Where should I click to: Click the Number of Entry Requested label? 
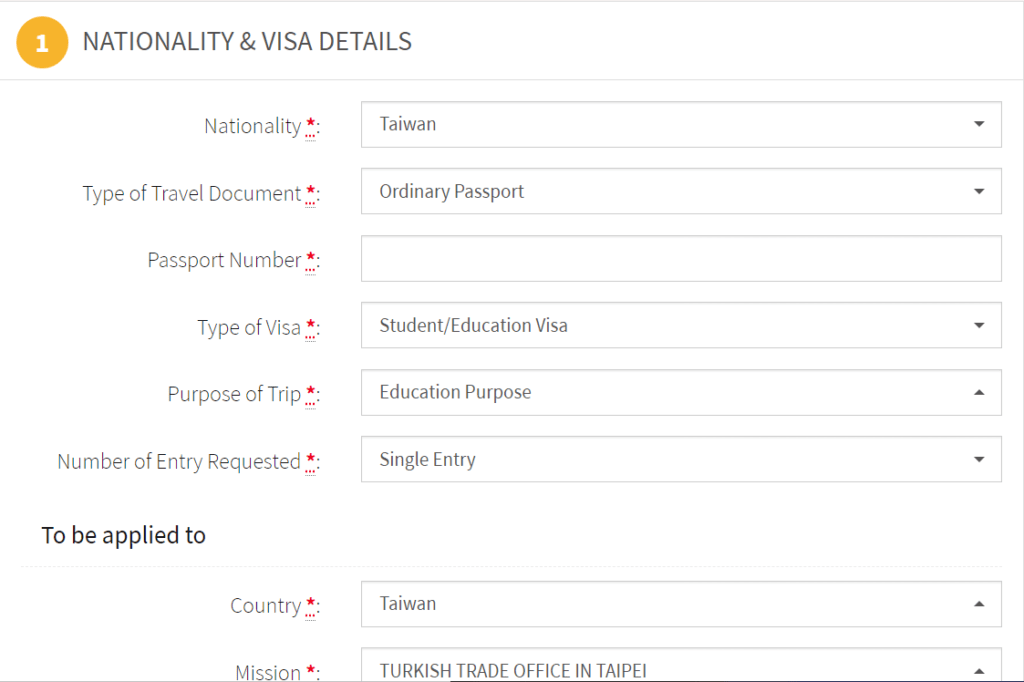click(178, 462)
